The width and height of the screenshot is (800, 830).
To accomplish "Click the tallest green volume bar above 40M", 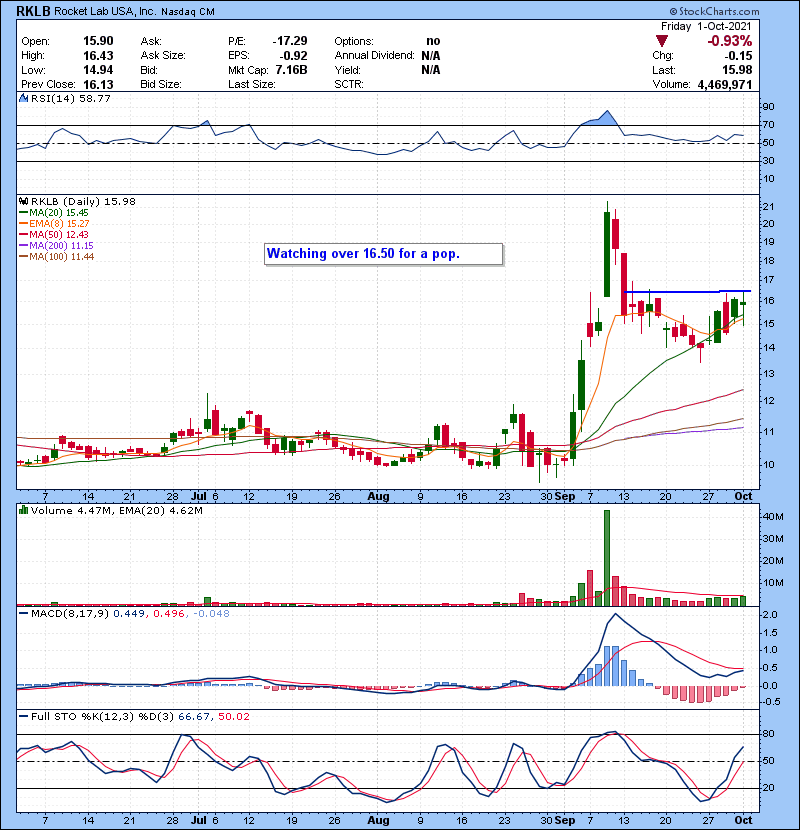I will 607,557.
